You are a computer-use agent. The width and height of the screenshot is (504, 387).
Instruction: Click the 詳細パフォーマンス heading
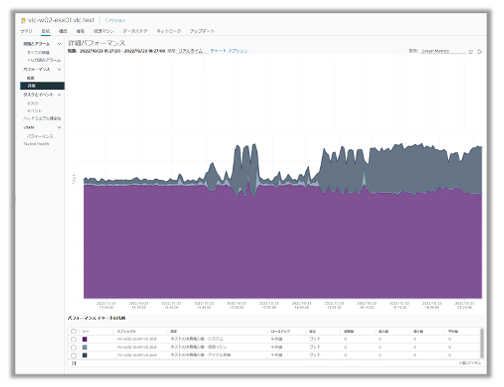click(97, 43)
